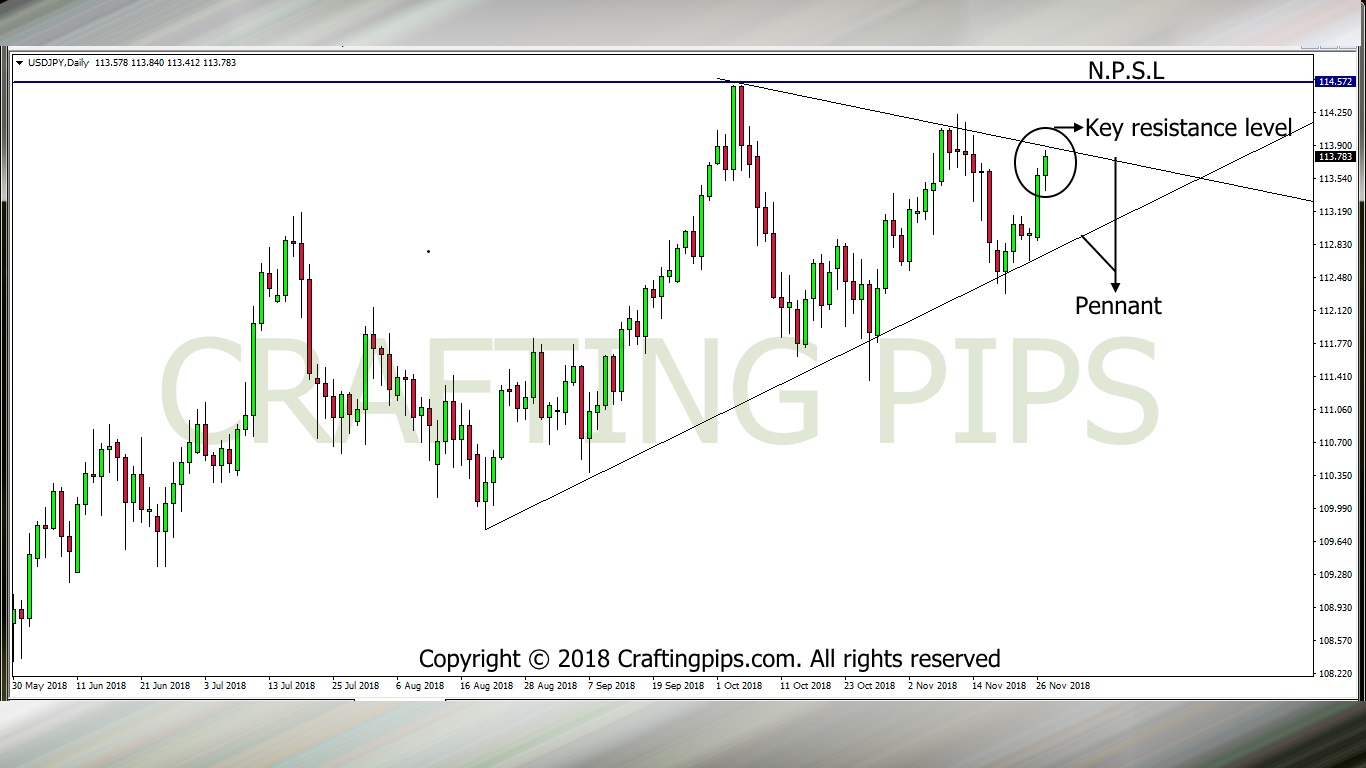Select low price 113.412 in chart header
Screen dimensions: 1366x768
coord(184,63)
